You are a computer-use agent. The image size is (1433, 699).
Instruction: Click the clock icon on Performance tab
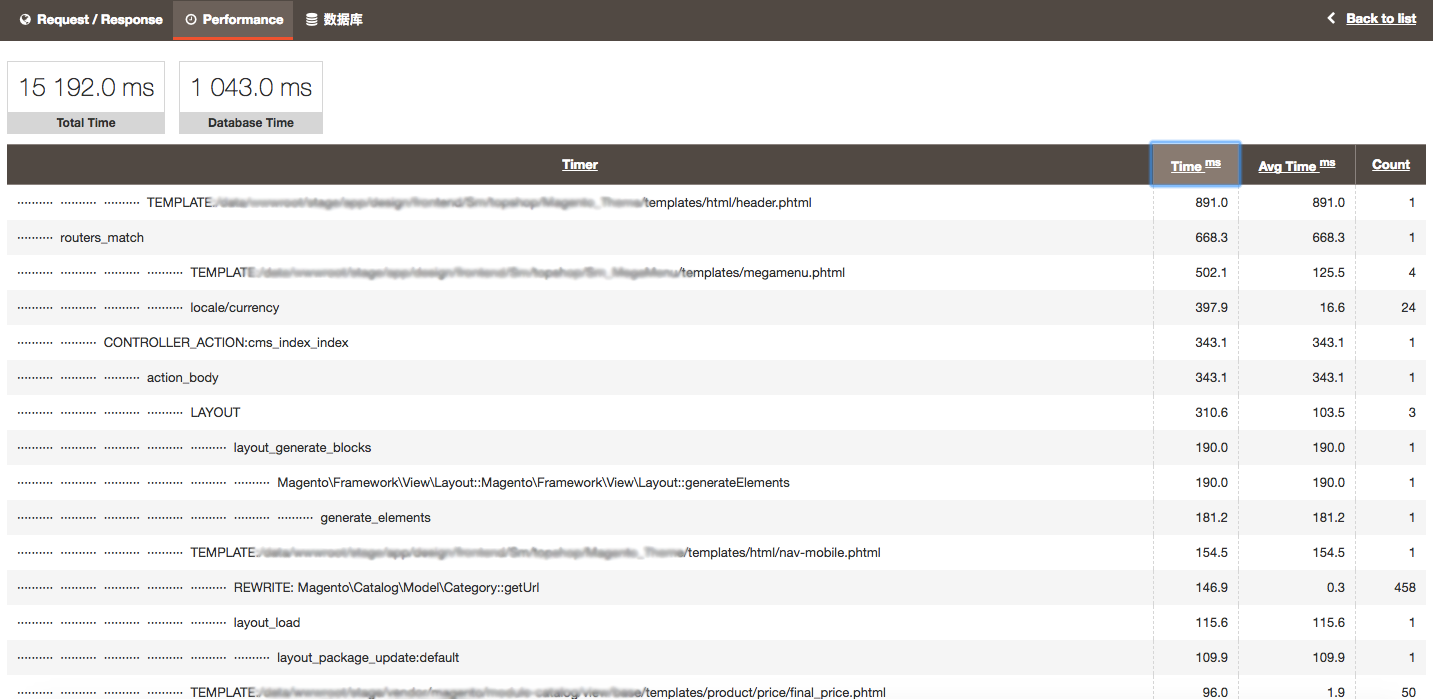191,20
